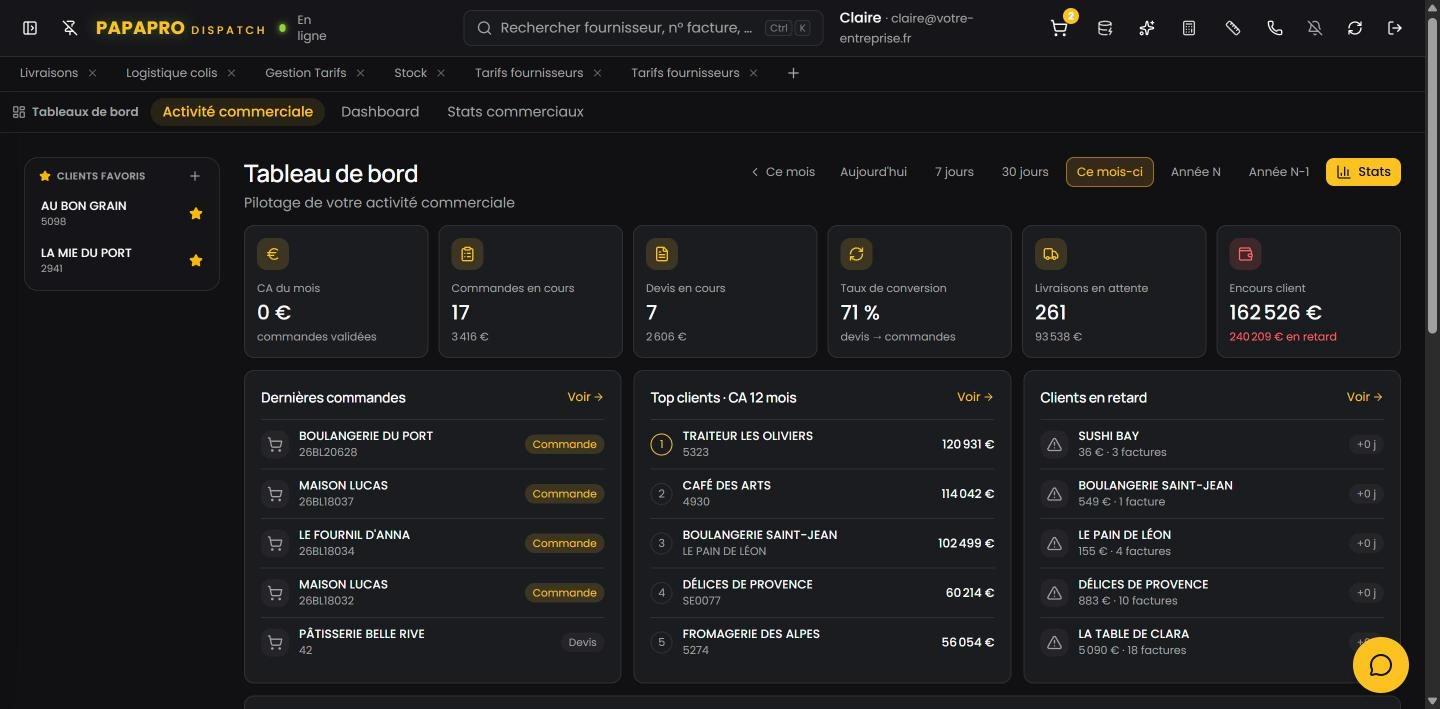The height and width of the screenshot is (709, 1440).
Task: Open CAFÉ DES ARTS top client row
Action: 822,493
